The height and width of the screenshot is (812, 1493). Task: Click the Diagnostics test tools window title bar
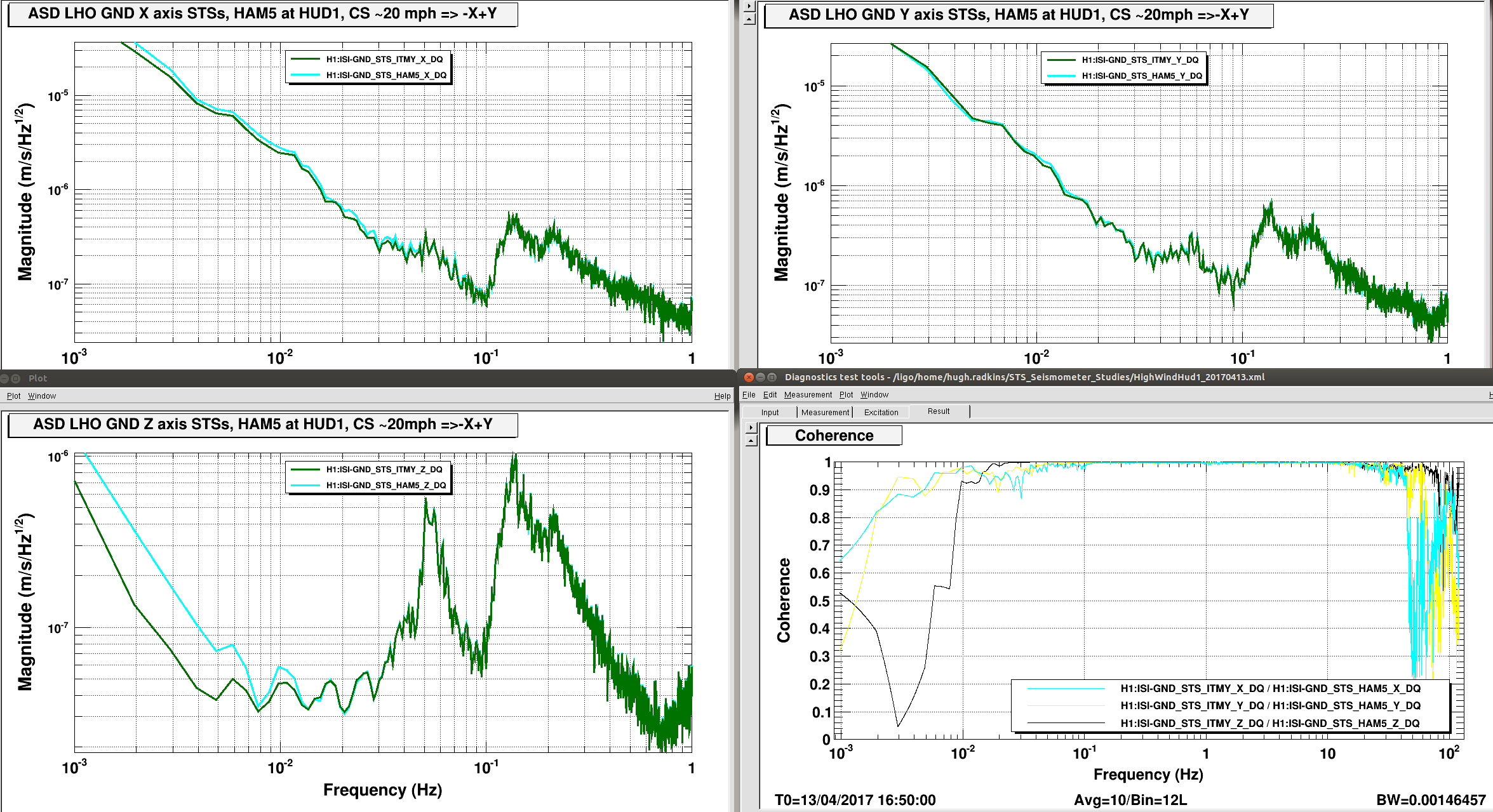point(1115,377)
